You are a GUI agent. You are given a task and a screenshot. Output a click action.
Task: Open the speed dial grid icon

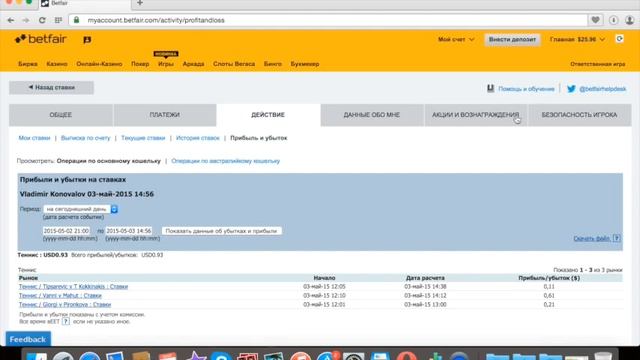click(x=58, y=20)
